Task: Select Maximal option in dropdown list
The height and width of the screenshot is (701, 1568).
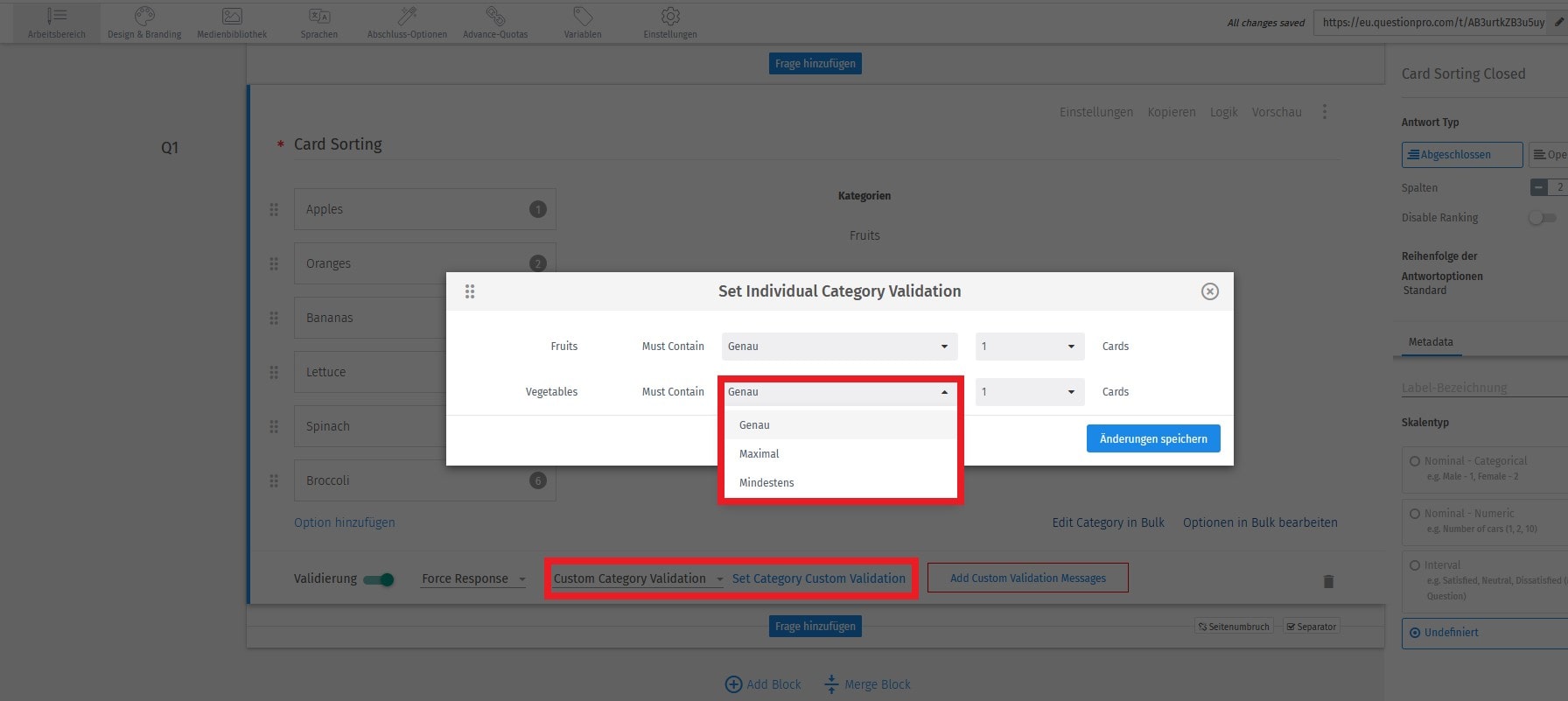Action: click(840, 454)
